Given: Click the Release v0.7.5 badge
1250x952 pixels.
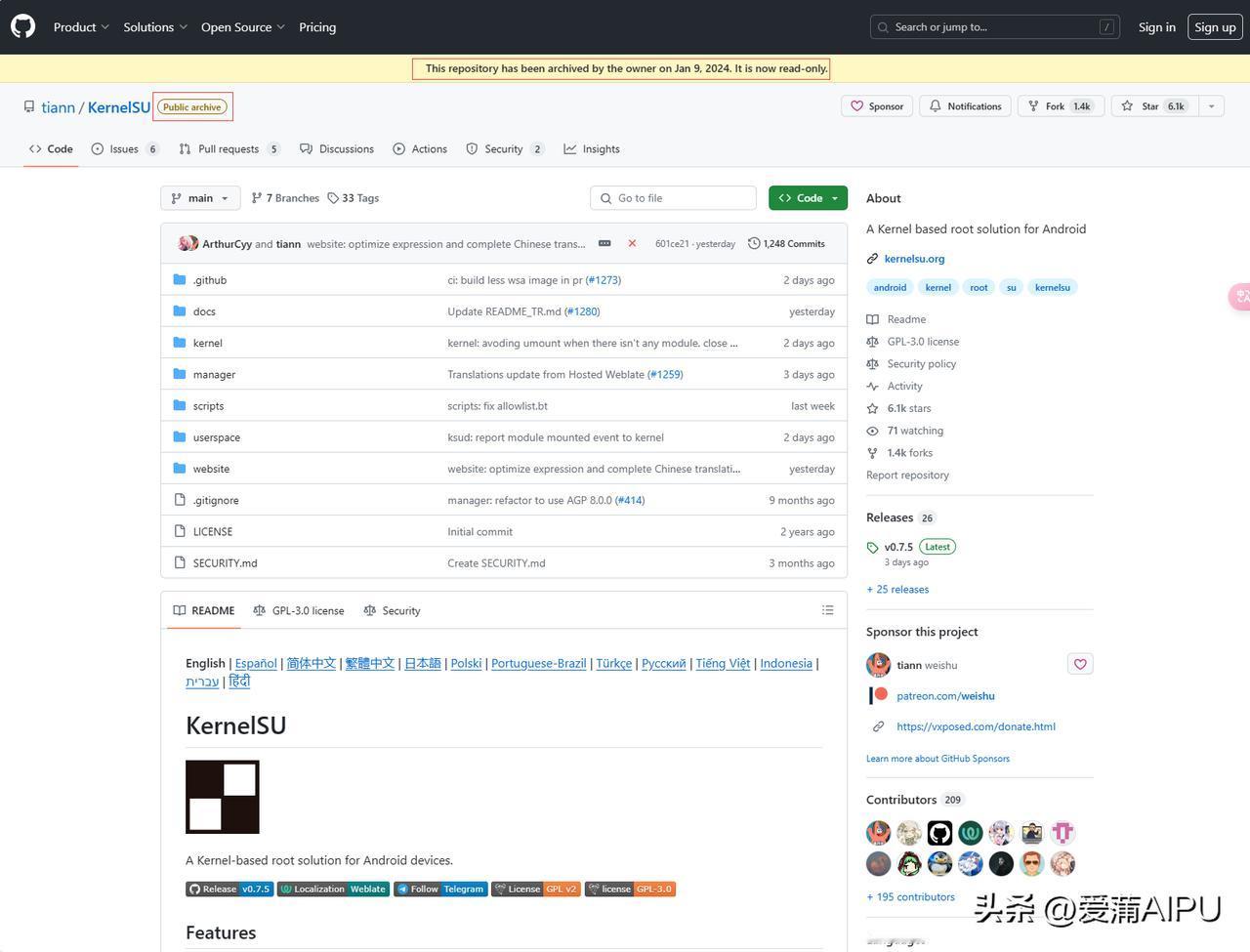Looking at the screenshot, I should coord(229,889).
